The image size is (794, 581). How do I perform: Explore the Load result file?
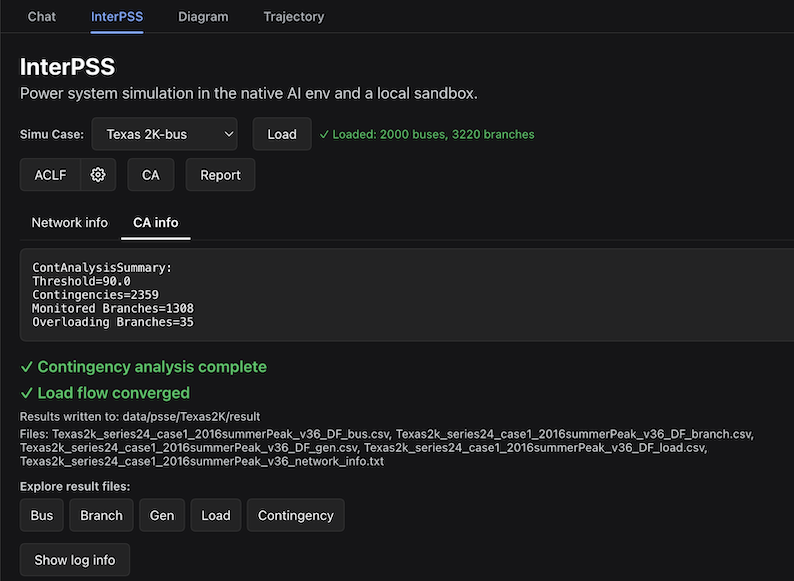tap(216, 515)
